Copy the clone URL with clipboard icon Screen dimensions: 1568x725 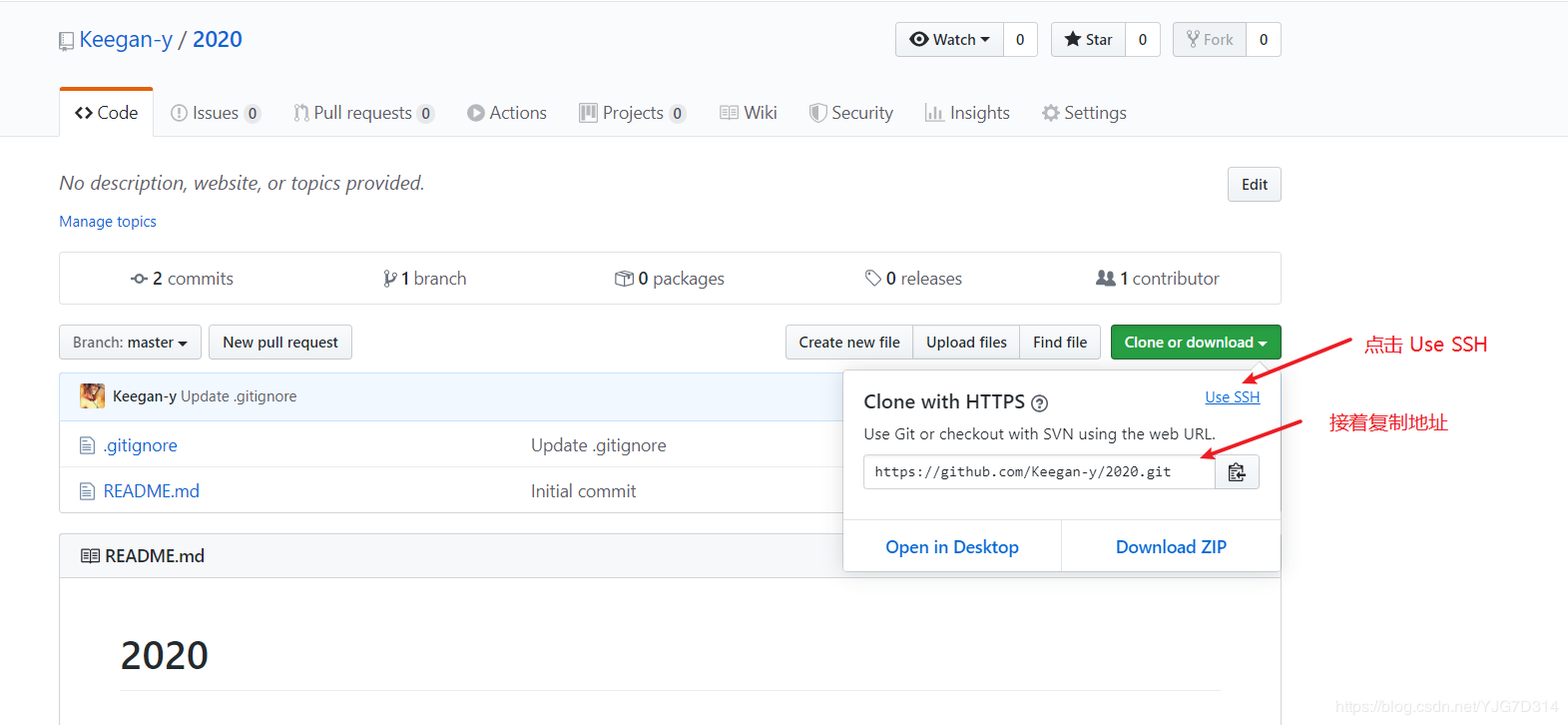1237,472
